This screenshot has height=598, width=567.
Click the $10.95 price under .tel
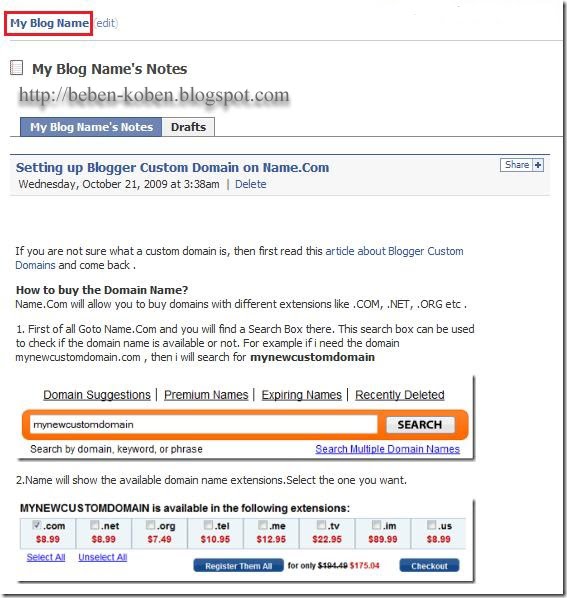click(x=215, y=539)
